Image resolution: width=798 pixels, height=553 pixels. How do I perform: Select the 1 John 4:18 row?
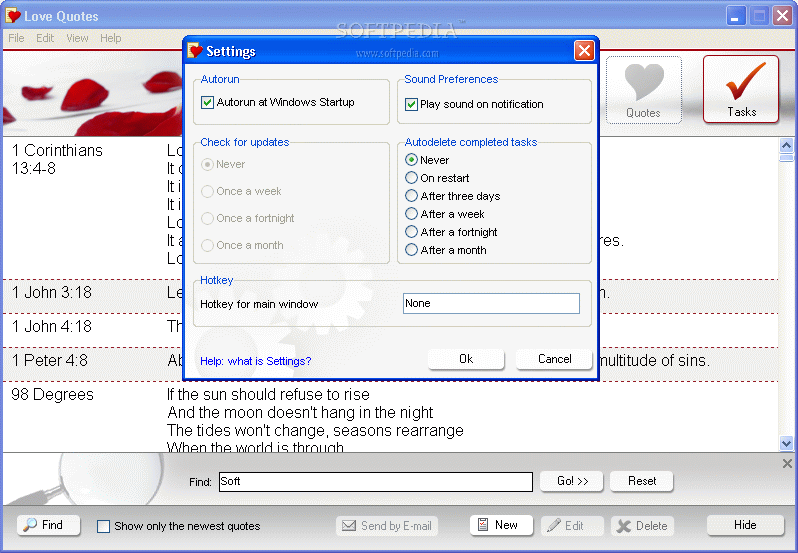click(x=390, y=330)
